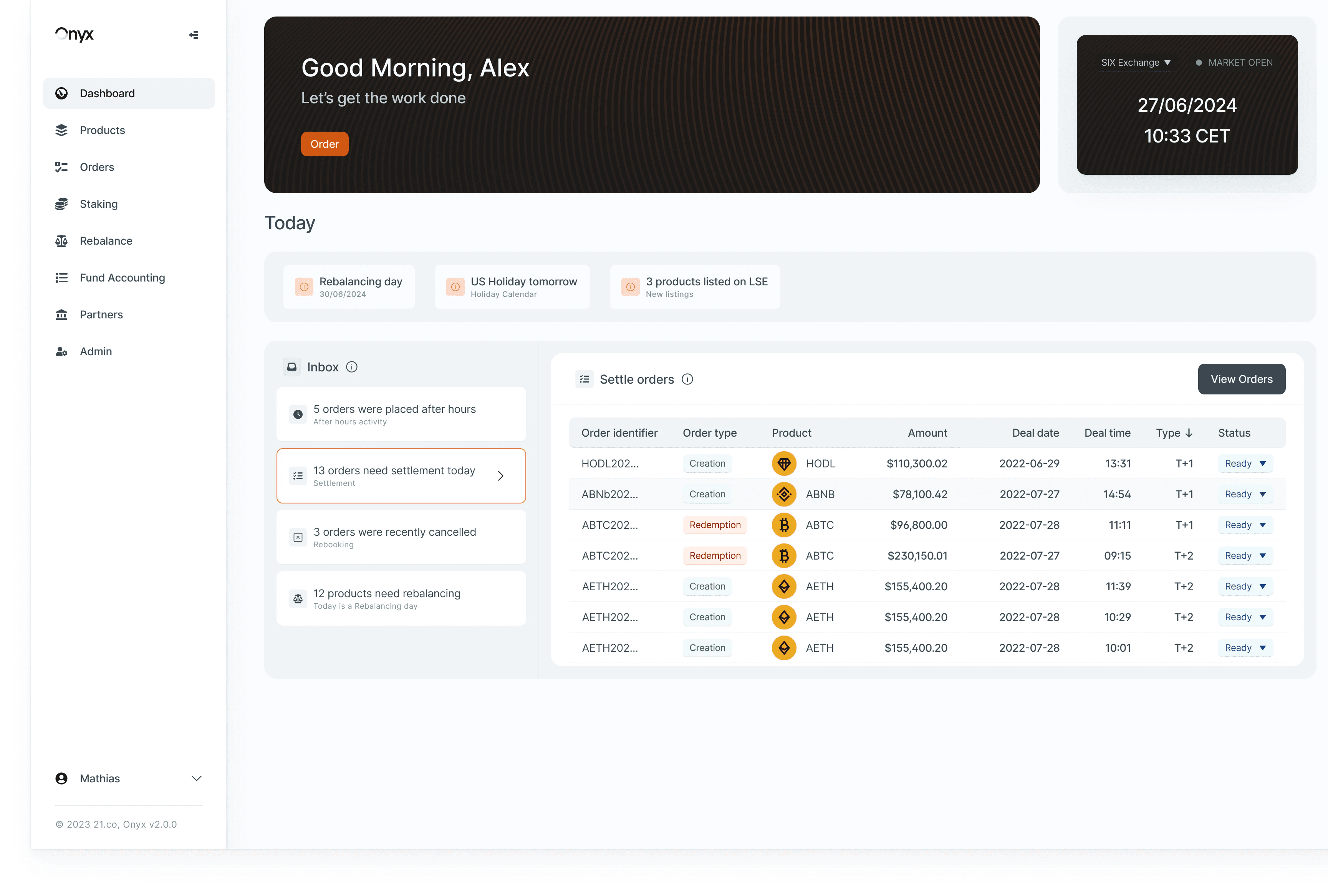Sort table by Type column arrow
1328x896 pixels.
pyautogui.click(x=1189, y=433)
